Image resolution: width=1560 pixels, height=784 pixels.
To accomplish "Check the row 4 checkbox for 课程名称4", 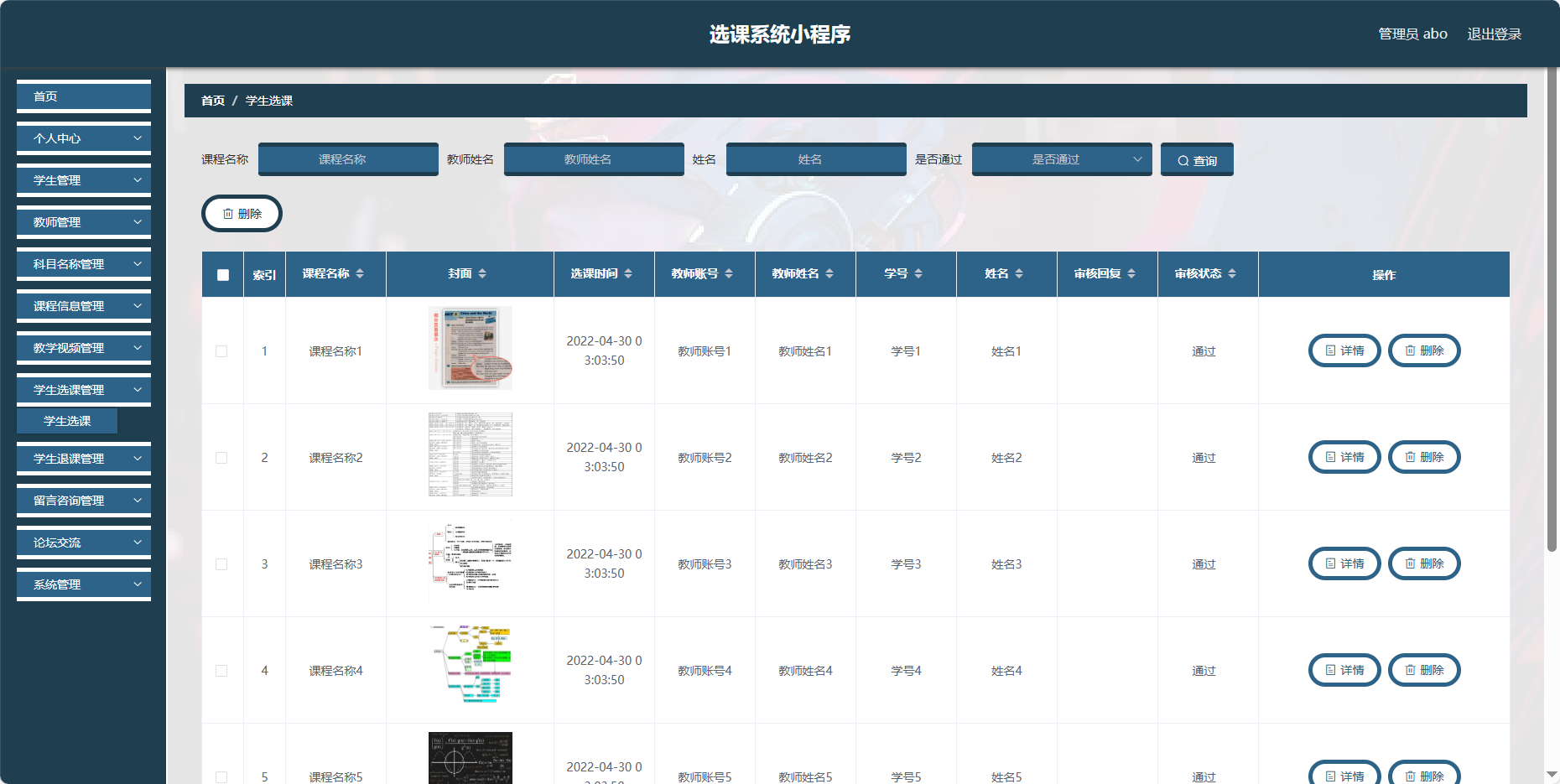I will pyautogui.click(x=221, y=671).
